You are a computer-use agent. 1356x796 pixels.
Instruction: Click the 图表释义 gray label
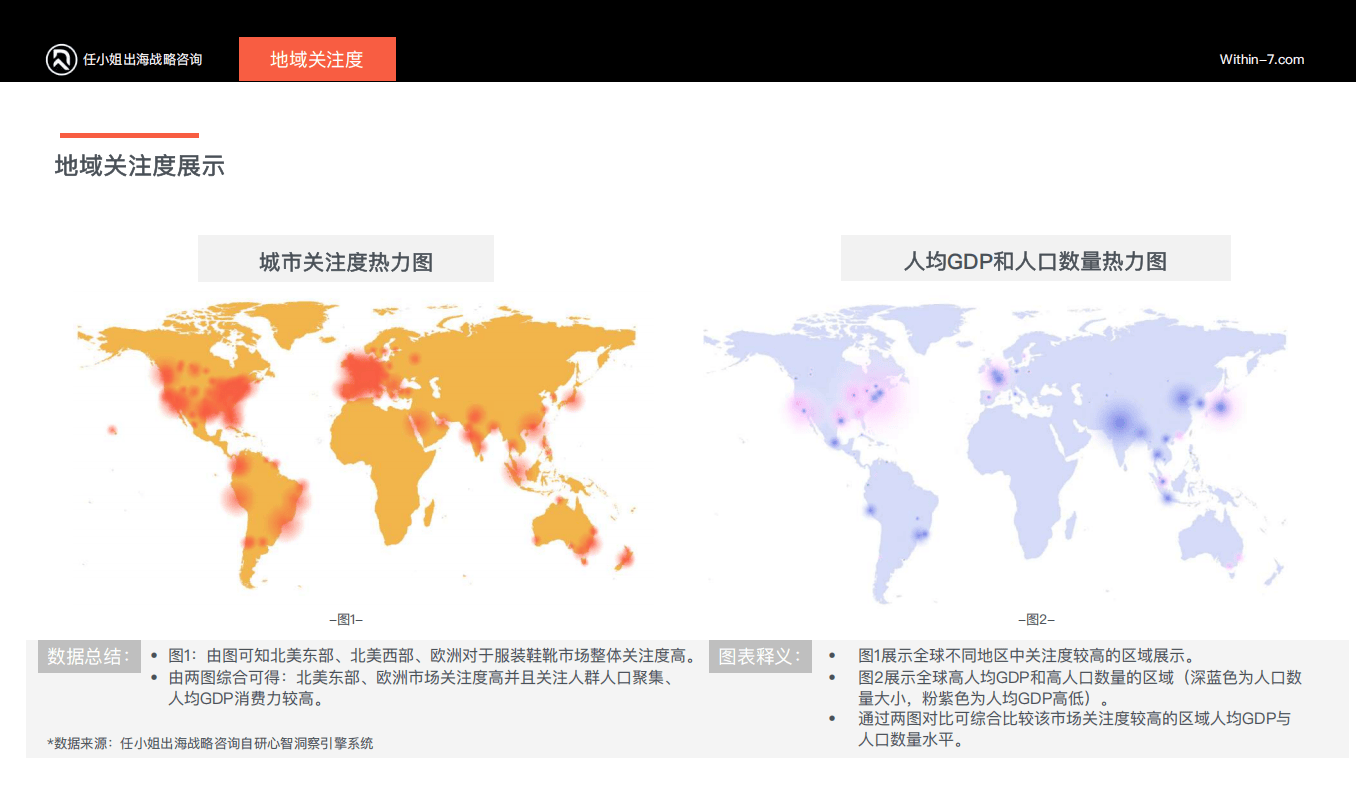point(760,657)
